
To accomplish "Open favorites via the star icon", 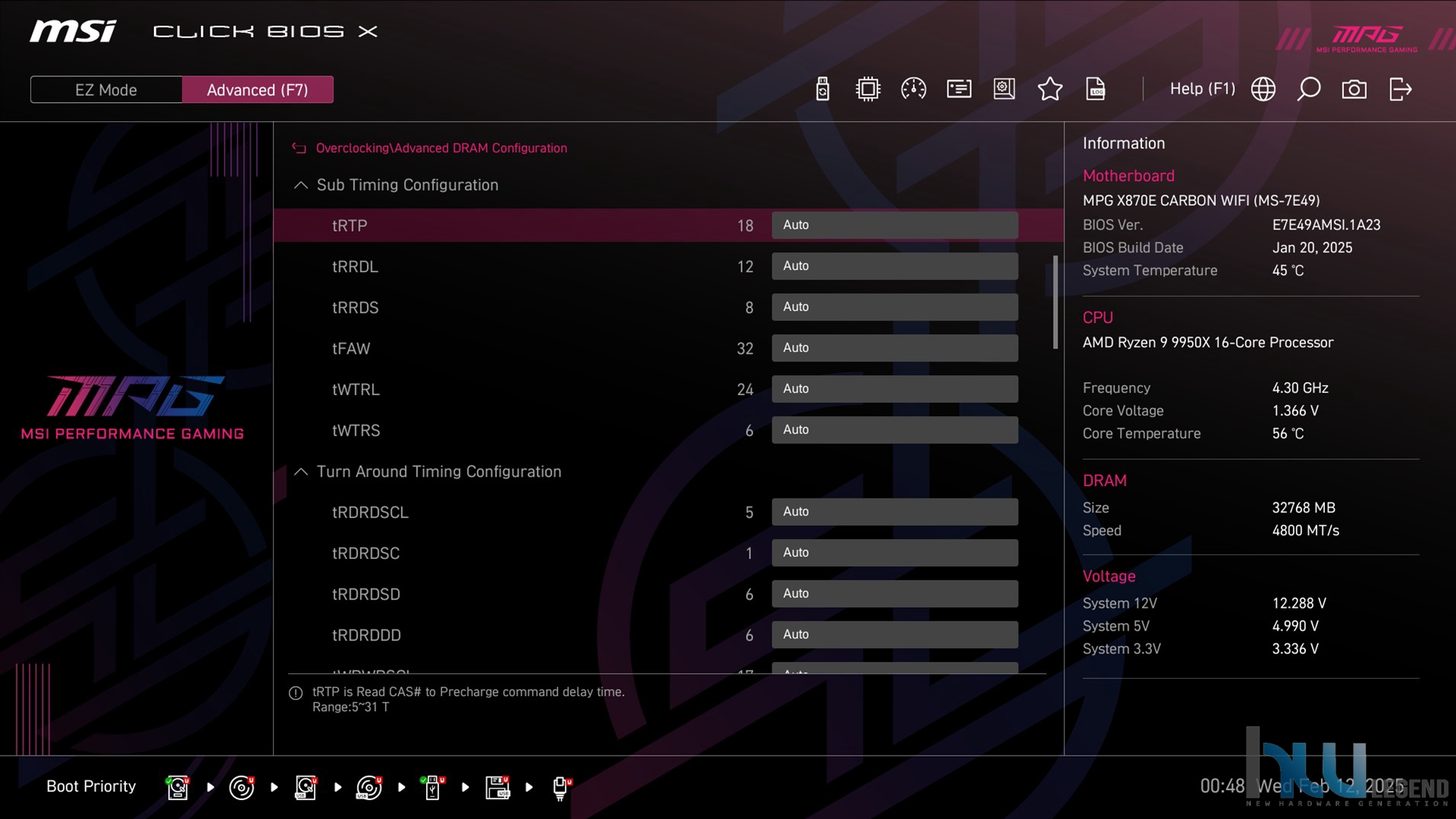I will coord(1050,89).
